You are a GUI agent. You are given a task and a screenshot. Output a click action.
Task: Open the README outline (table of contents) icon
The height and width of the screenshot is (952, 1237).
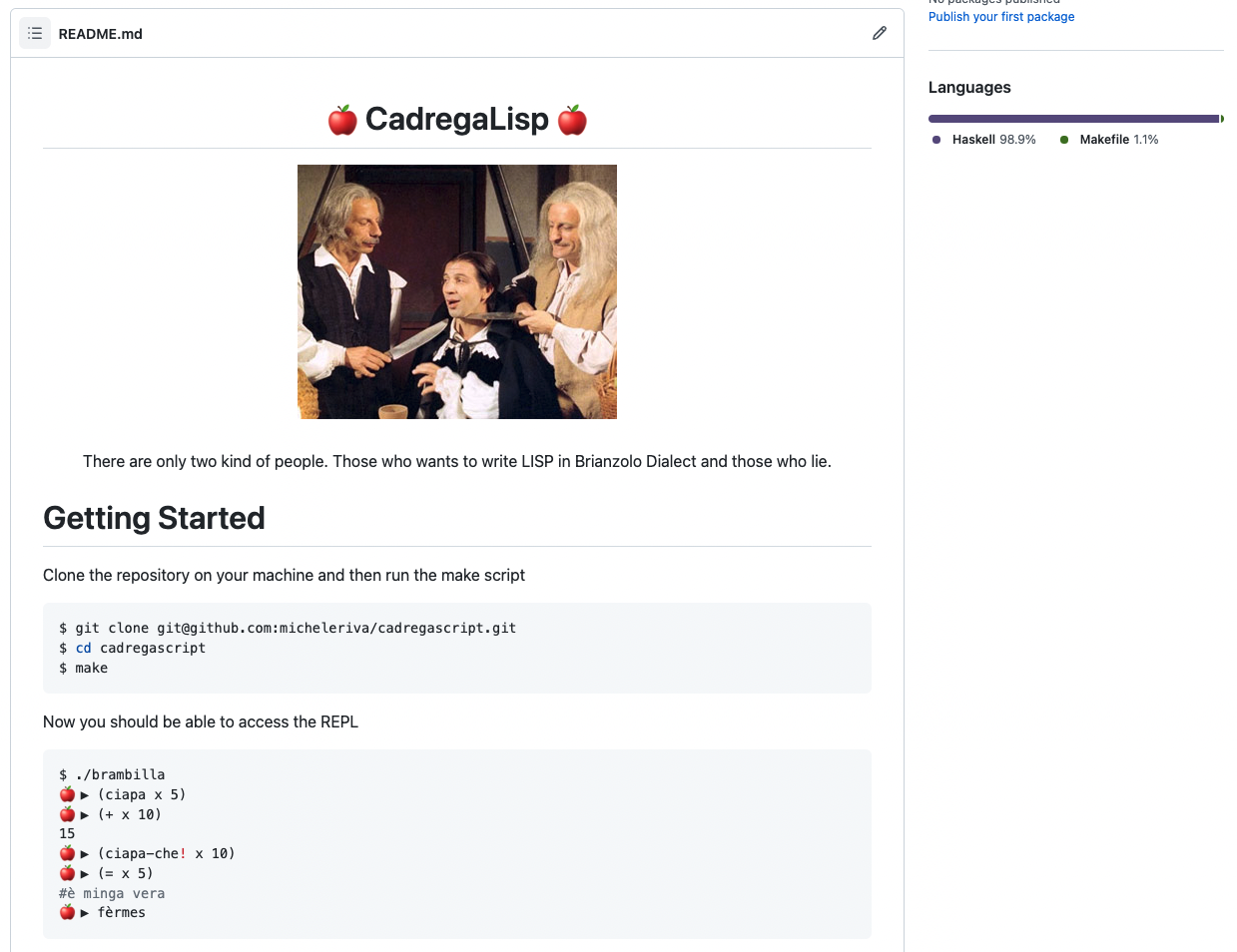tap(35, 33)
